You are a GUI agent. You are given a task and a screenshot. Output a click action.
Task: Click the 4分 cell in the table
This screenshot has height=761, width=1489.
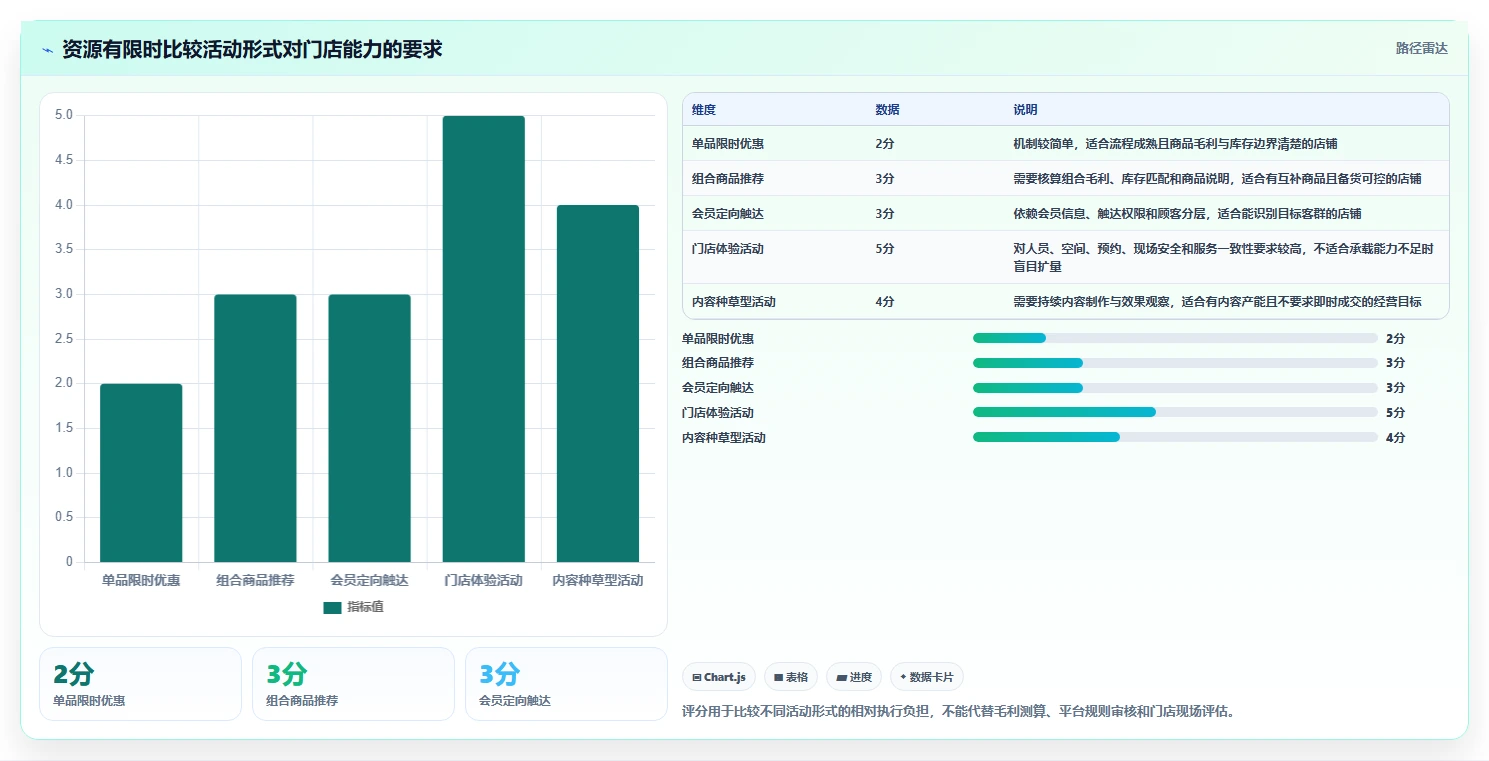(x=885, y=302)
